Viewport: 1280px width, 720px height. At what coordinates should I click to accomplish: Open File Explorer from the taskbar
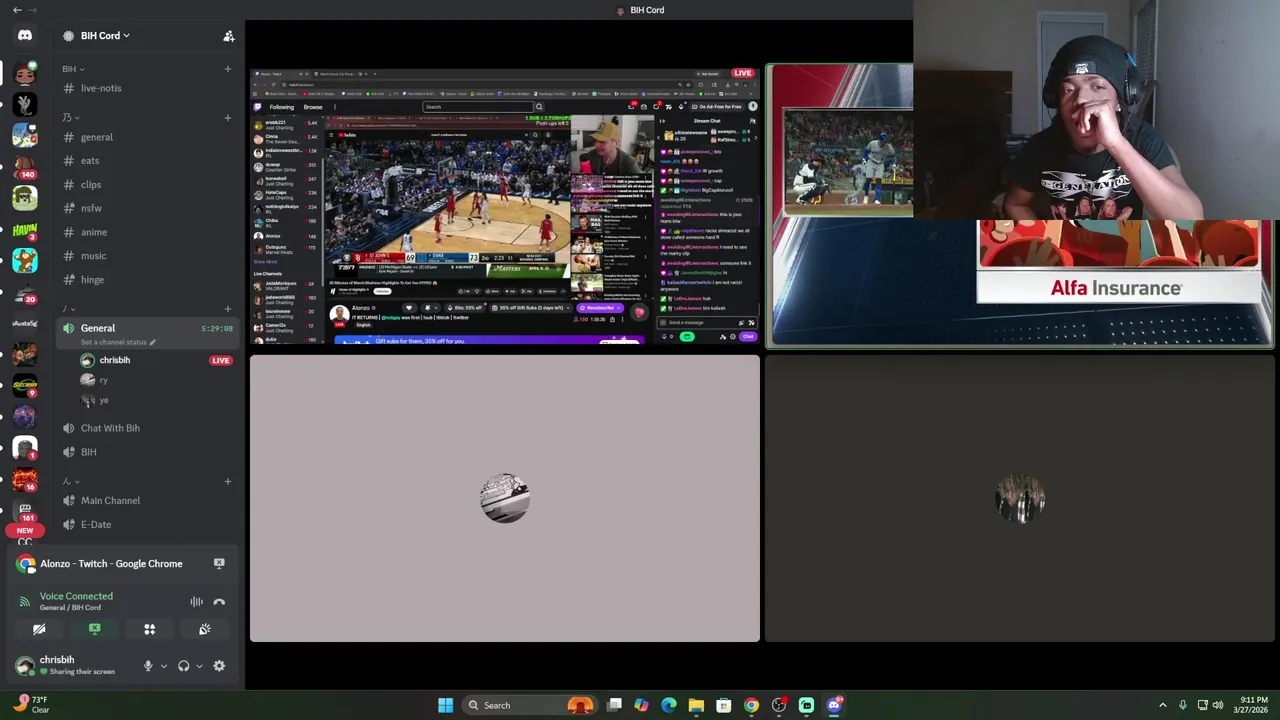tap(696, 705)
